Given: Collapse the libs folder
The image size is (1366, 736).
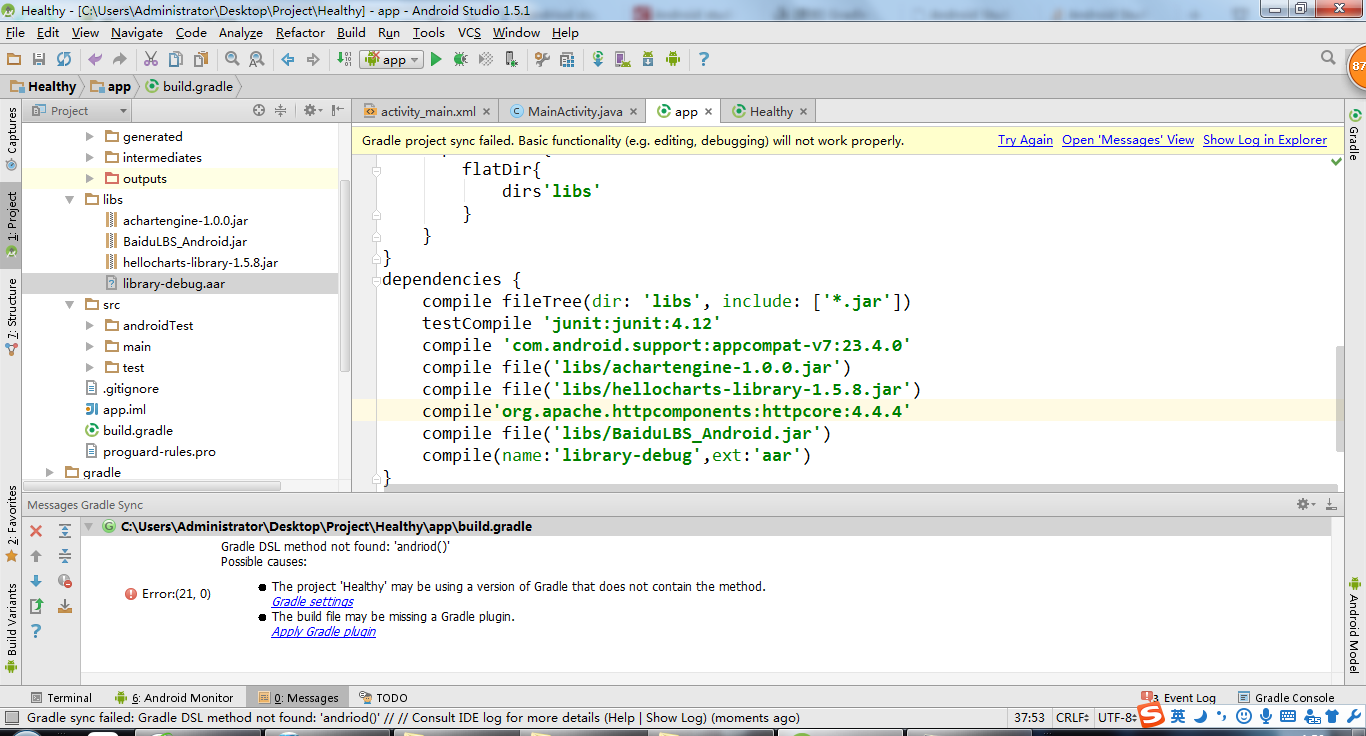Looking at the screenshot, I should (69, 200).
